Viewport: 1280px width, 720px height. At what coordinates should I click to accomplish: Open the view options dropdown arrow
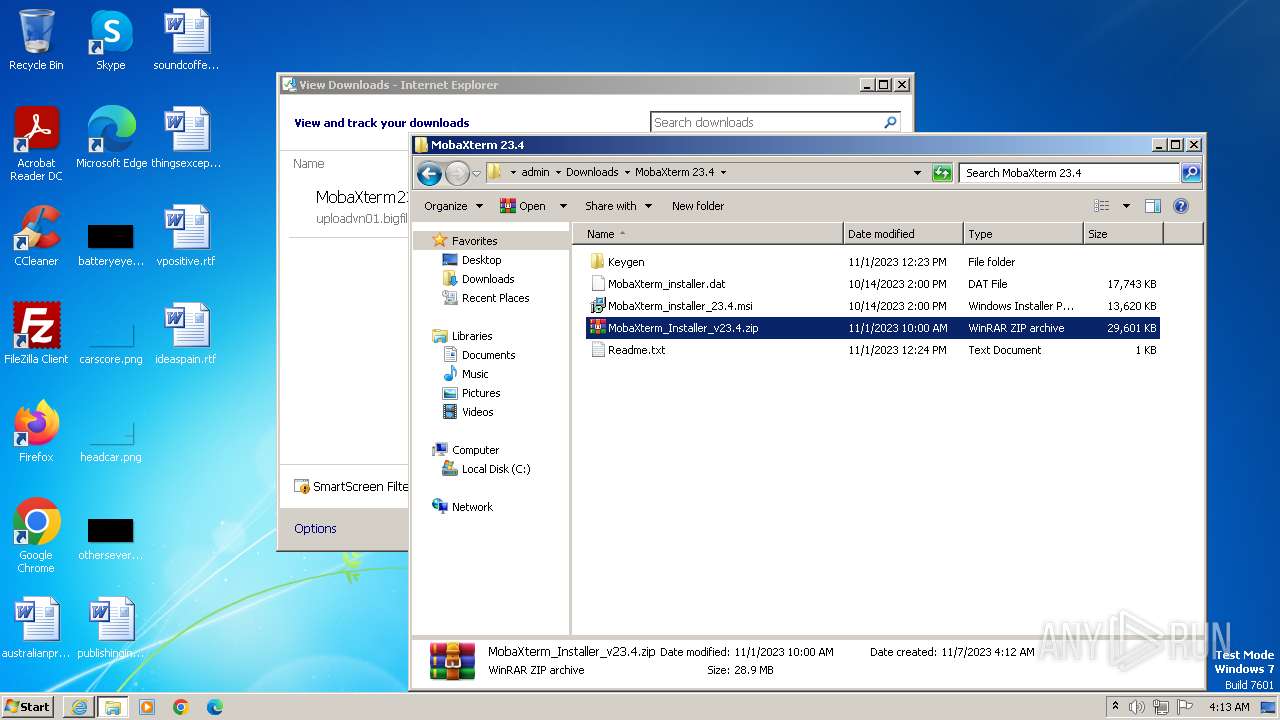tap(1126, 206)
